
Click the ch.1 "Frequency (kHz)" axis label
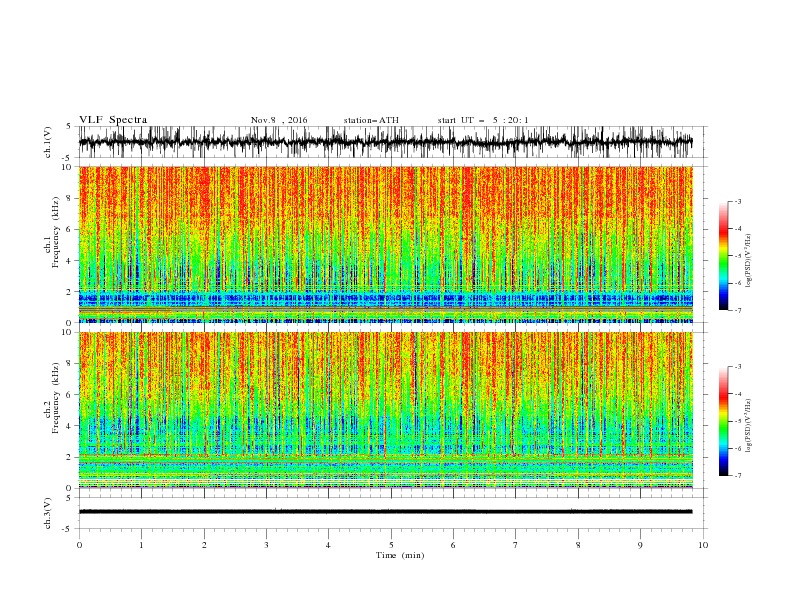56,232
